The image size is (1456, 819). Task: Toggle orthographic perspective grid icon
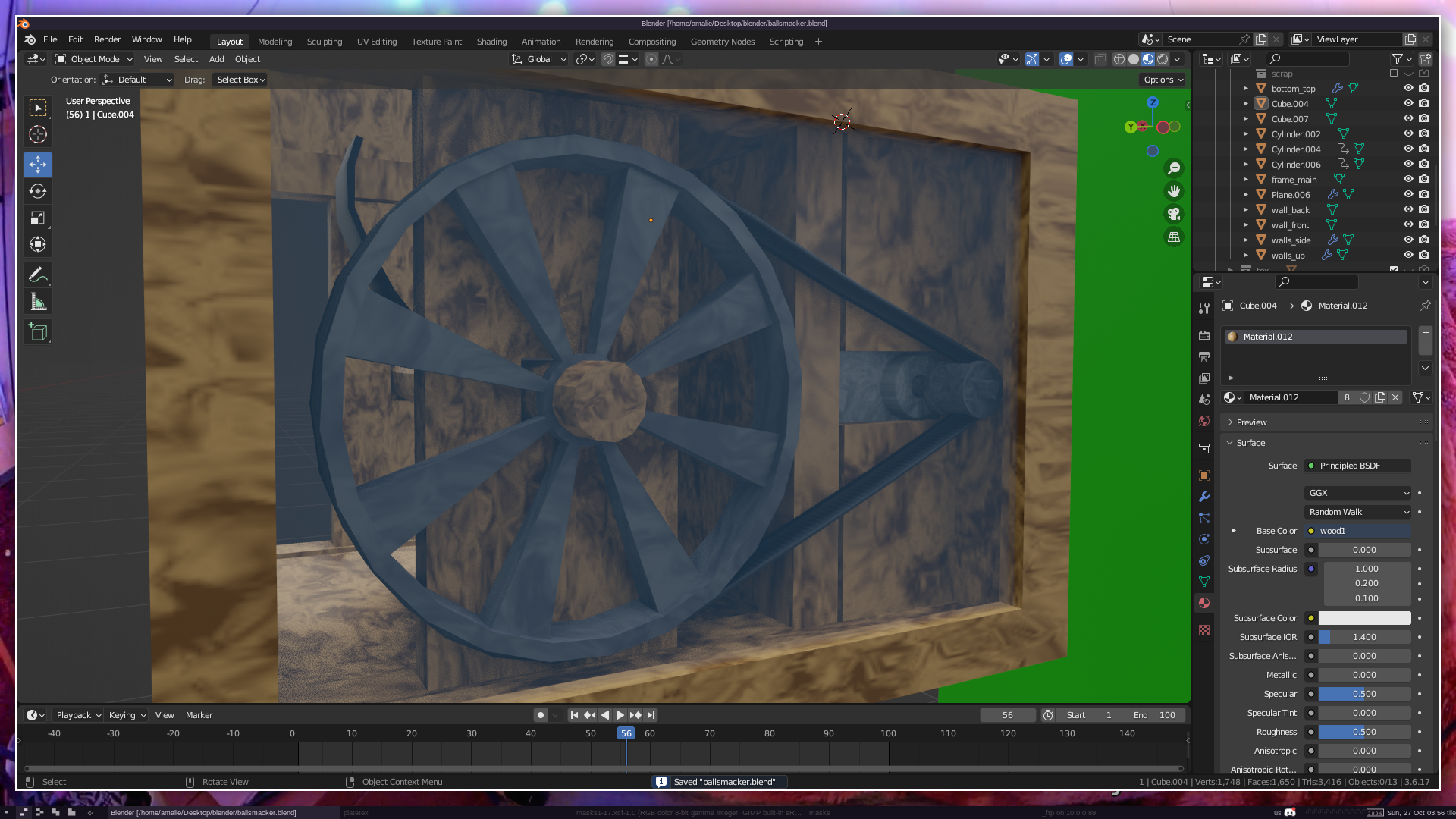pyautogui.click(x=1174, y=237)
